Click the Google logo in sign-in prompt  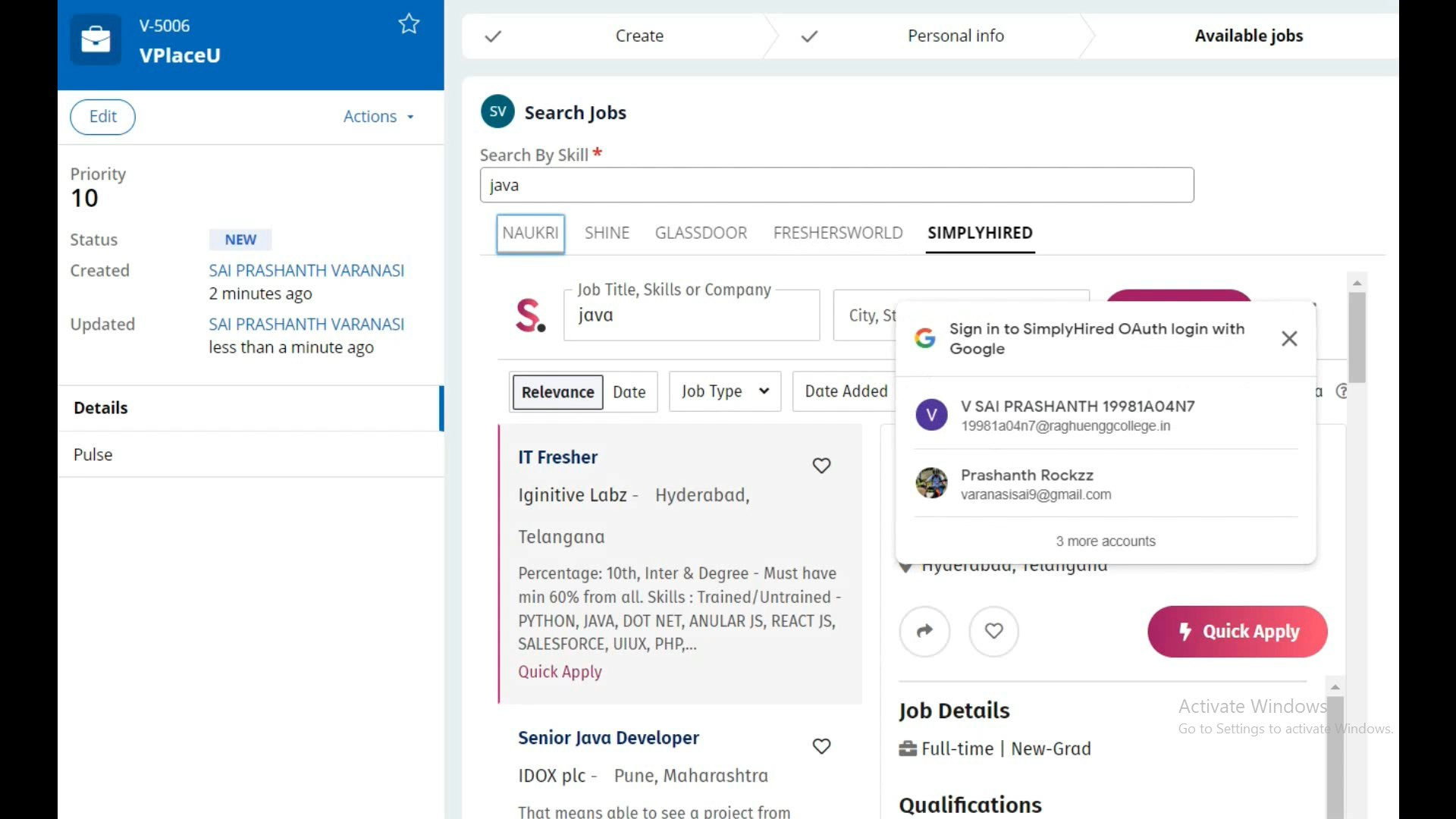924,338
